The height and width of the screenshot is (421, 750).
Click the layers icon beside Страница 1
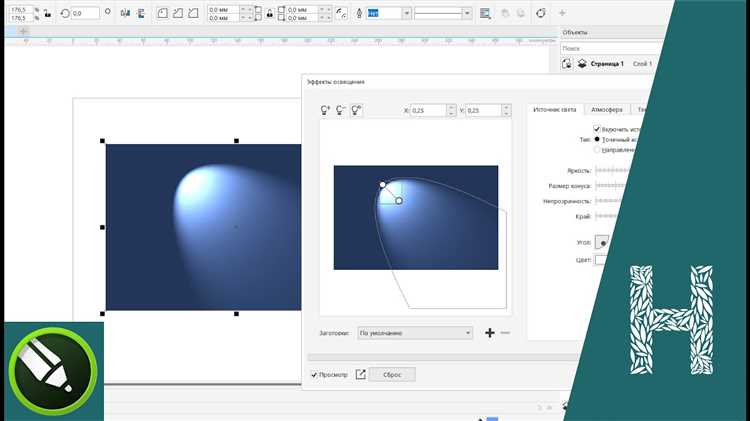tap(582, 64)
